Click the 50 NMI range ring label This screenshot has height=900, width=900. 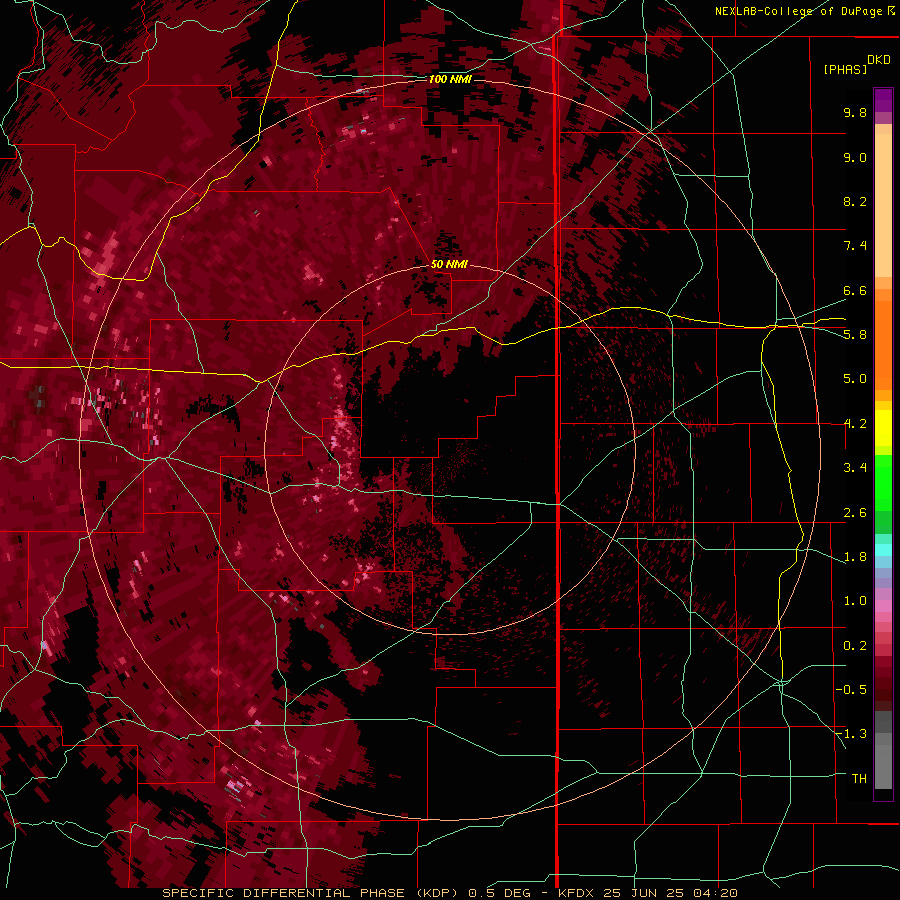(449, 264)
